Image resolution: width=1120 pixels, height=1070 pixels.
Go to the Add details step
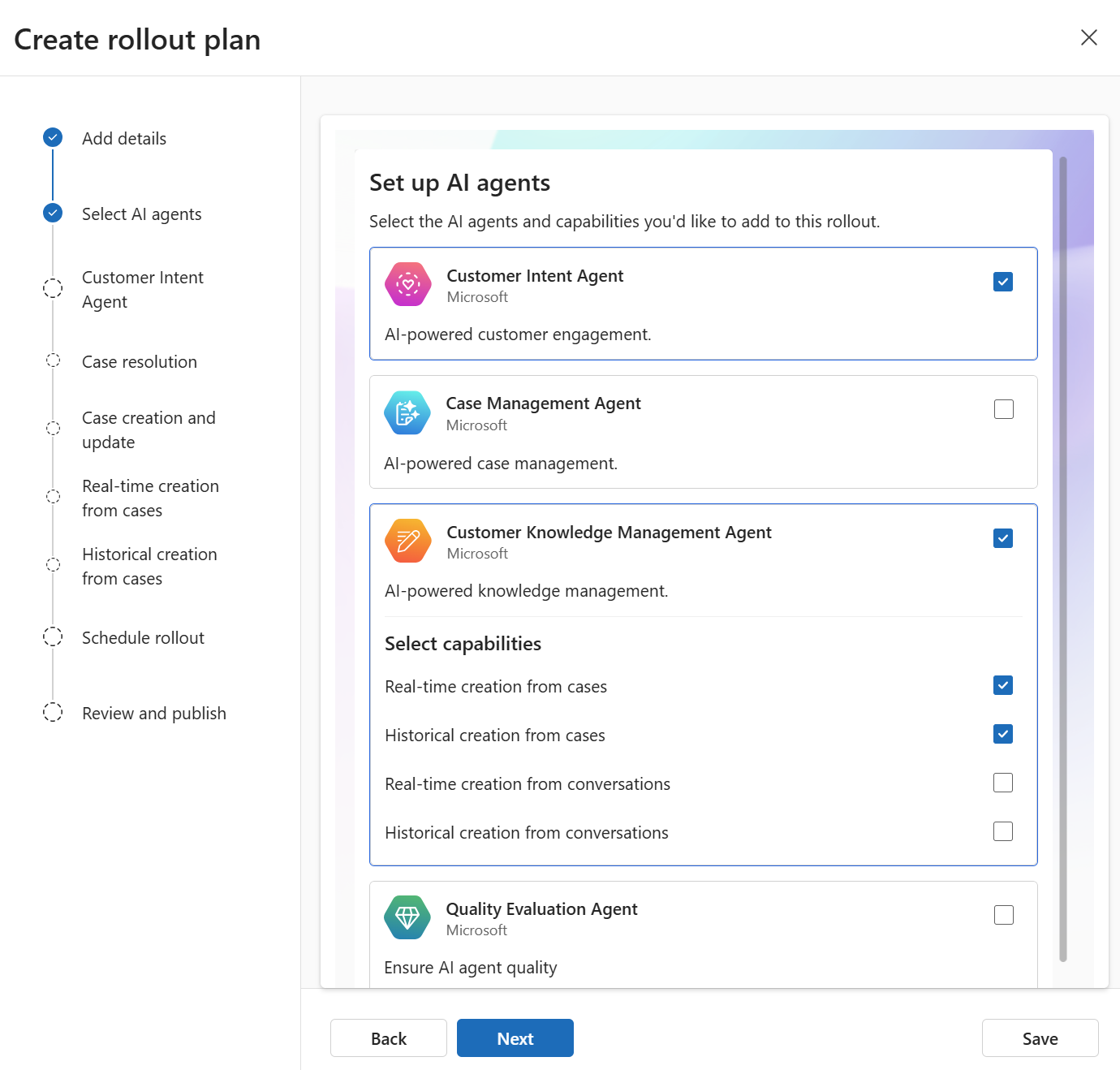124,139
